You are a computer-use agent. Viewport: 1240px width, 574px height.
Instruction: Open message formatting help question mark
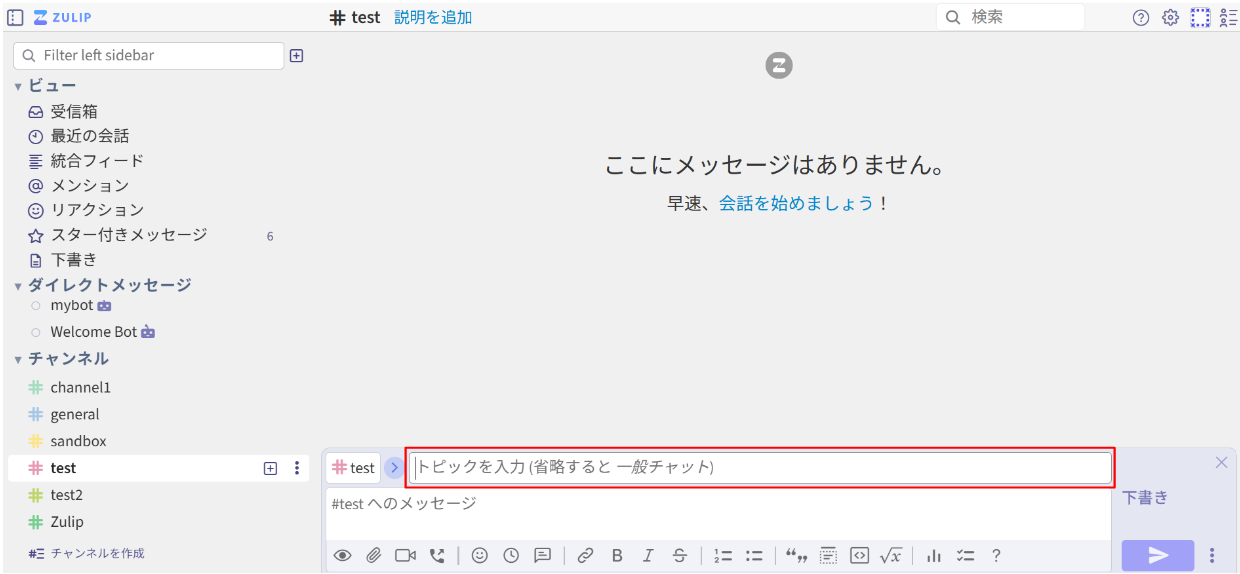pyautogui.click(x=996, y=556)
